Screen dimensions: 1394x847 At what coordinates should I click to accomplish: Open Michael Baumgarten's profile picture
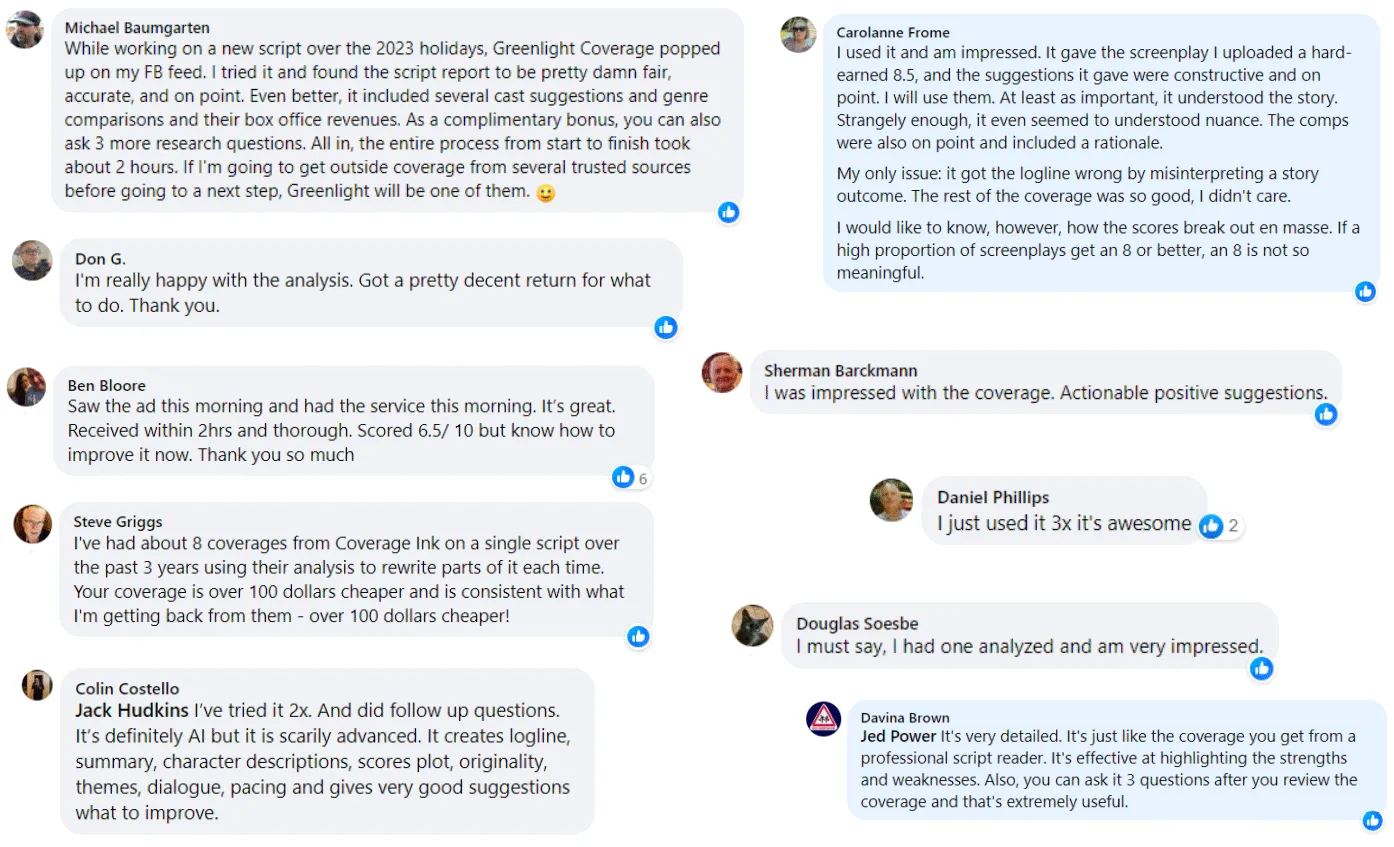point(24,31)
